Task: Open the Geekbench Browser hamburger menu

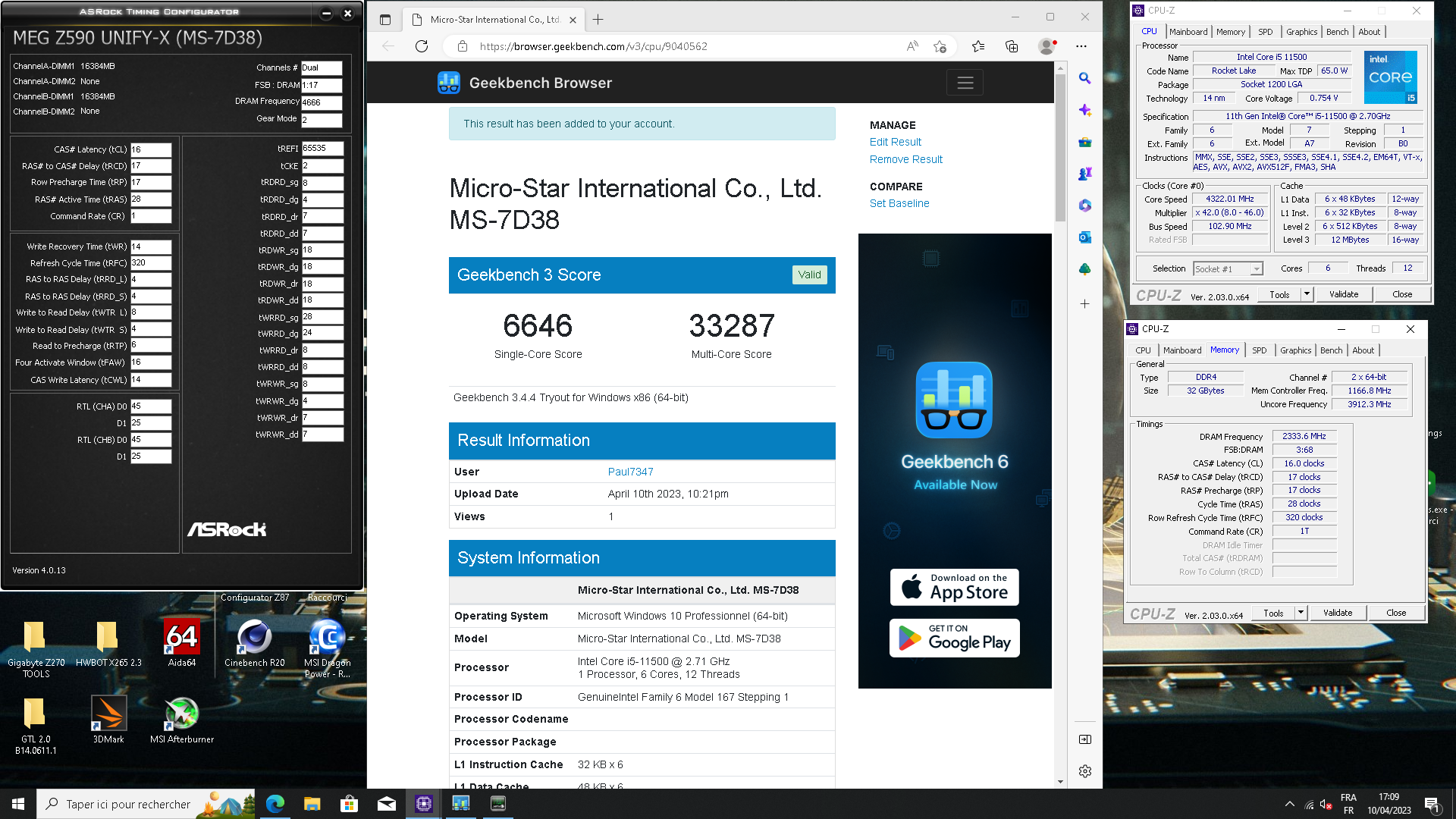Action: 965,83
